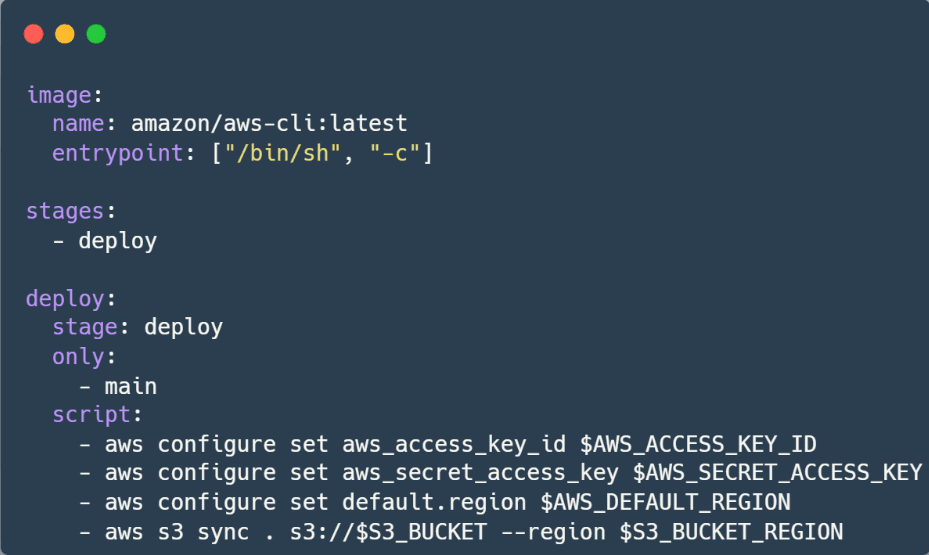This screenshot has height=555, width=929.
Task: Click the yellow minimize window dot
Action: pyautogui.click(x=65, y=34)
